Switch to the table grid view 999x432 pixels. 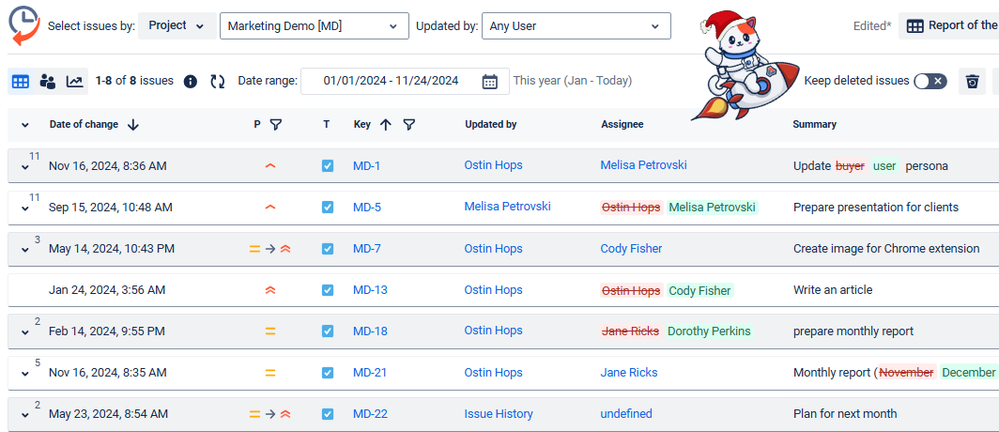(x=20, y=82)
